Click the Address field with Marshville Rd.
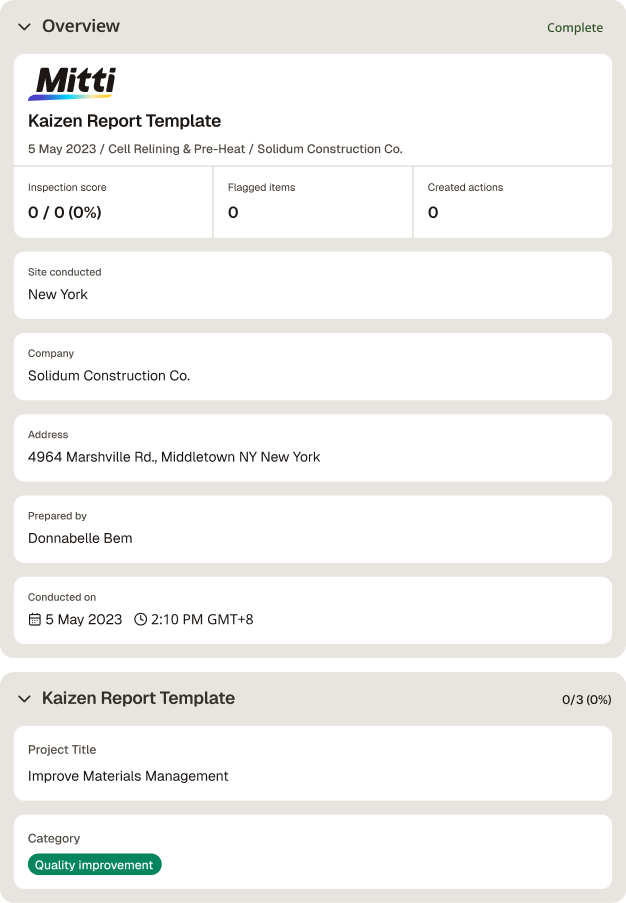Image resolution: width=626 pixels, height=903 pixels. pos(313,447)
